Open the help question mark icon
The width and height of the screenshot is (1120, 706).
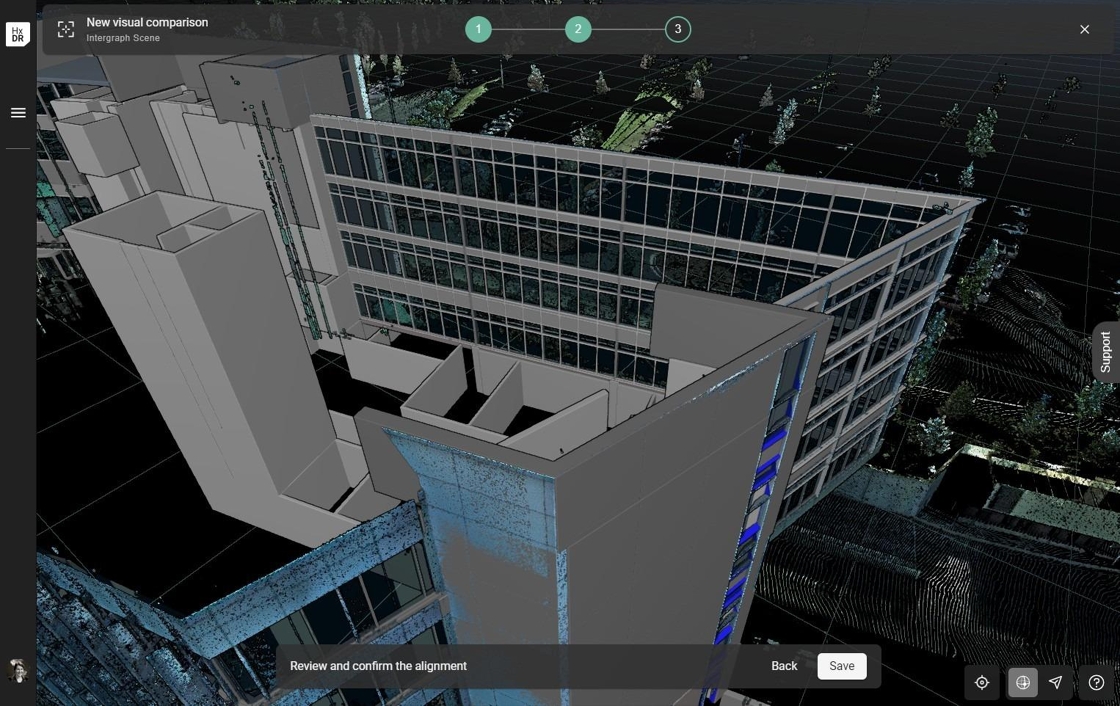tap(1096, 683)
